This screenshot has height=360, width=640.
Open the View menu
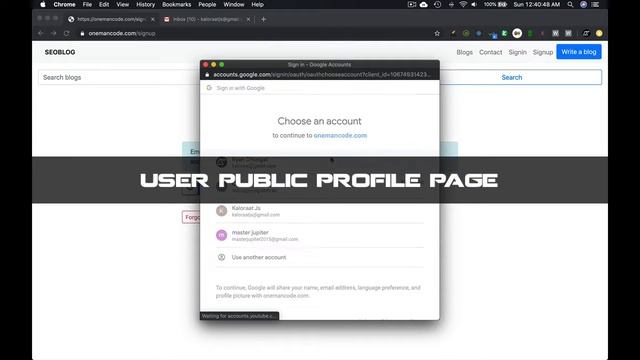click(x=122, y=4)
